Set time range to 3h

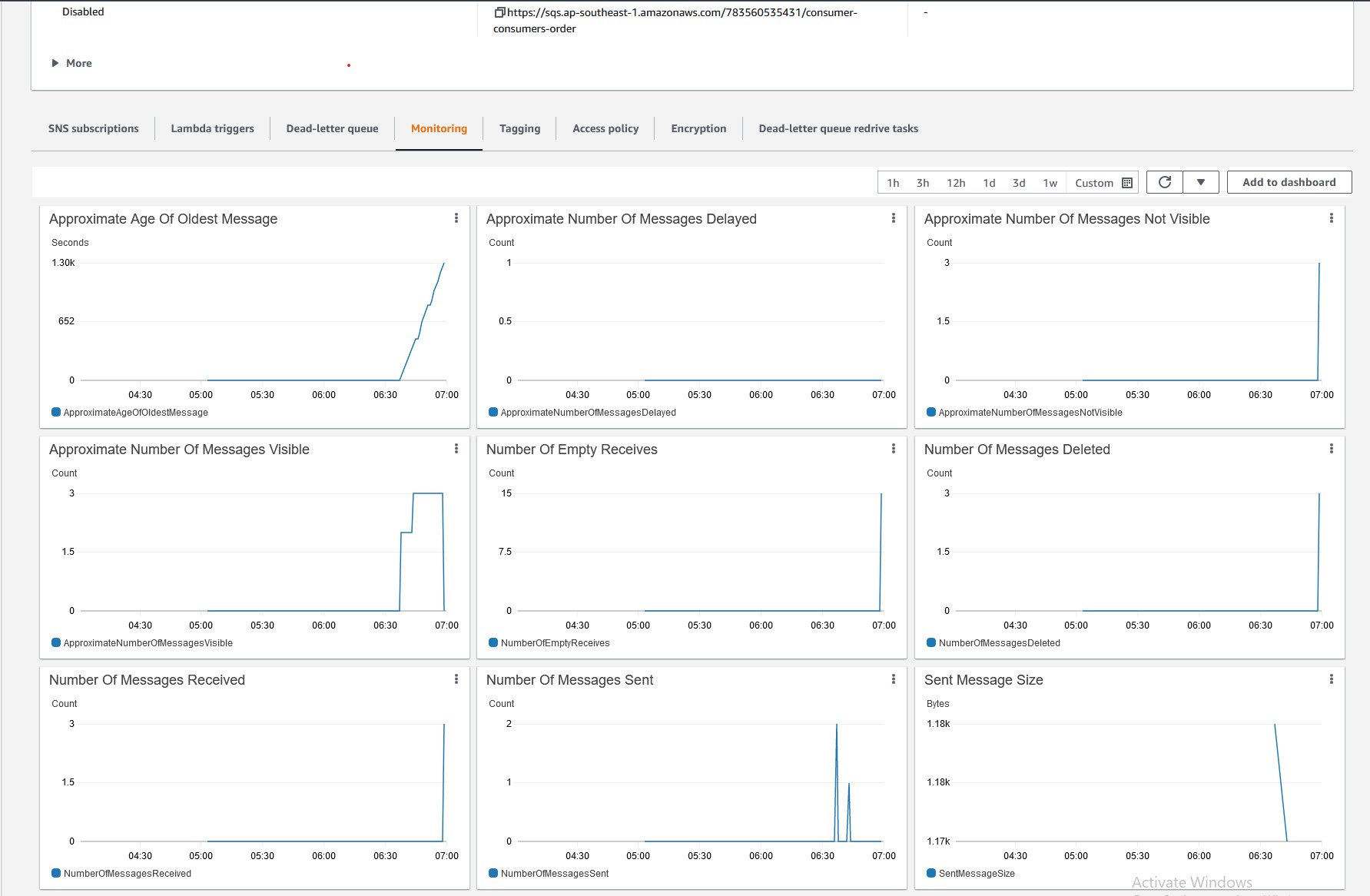[x=923, y=183]
